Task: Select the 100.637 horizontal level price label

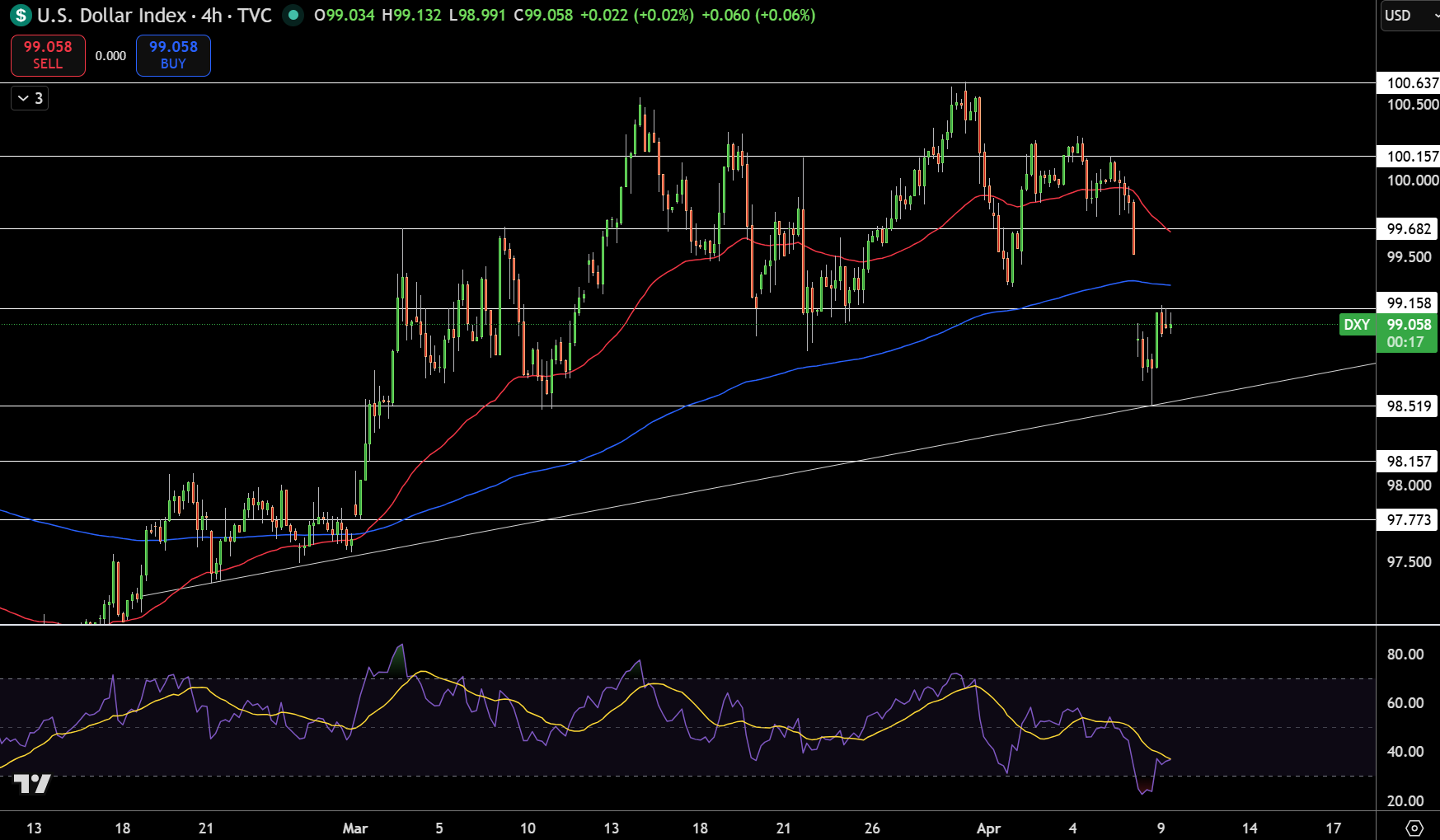Action: coord(1409,82)
